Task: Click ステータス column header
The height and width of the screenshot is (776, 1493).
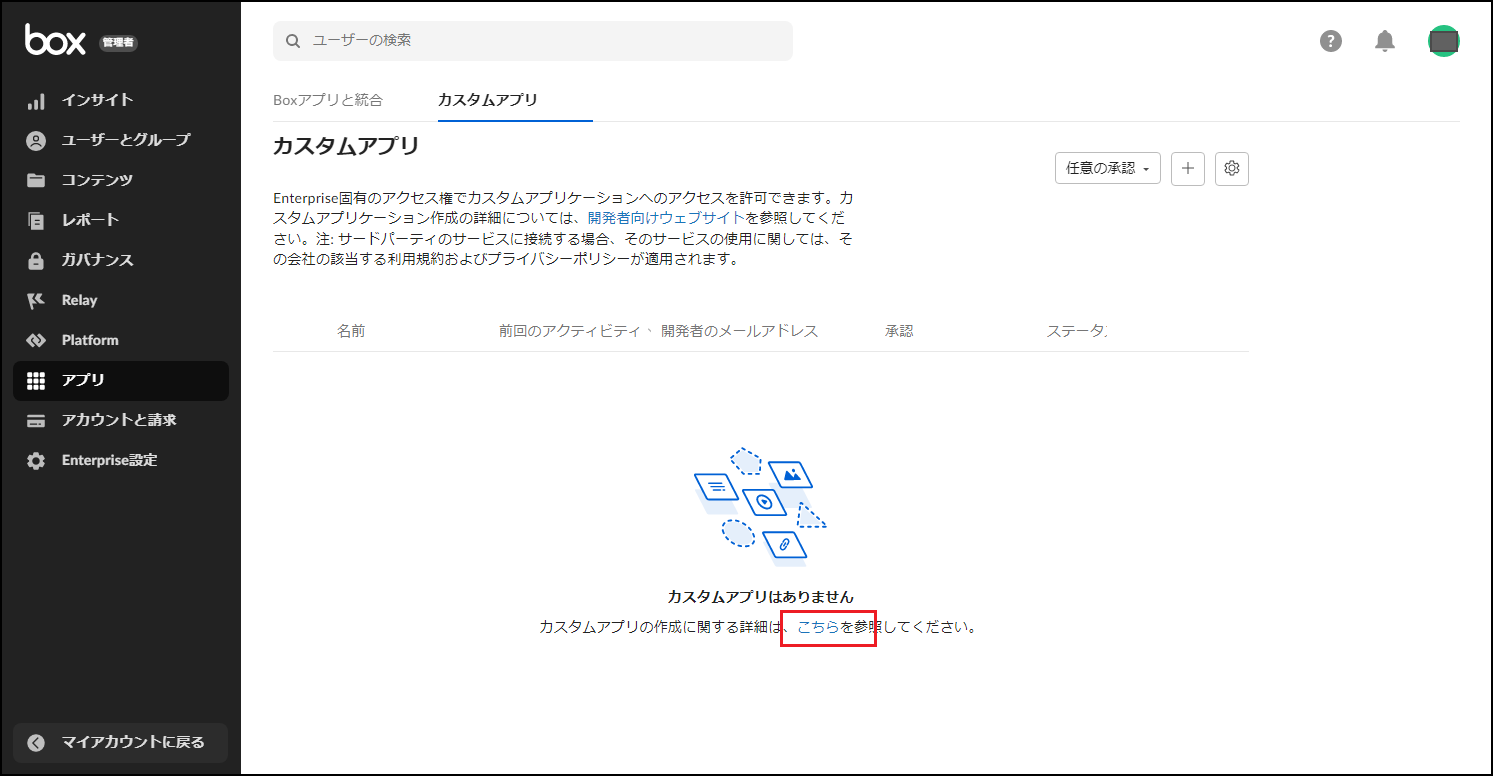Action: [1076, 331]
